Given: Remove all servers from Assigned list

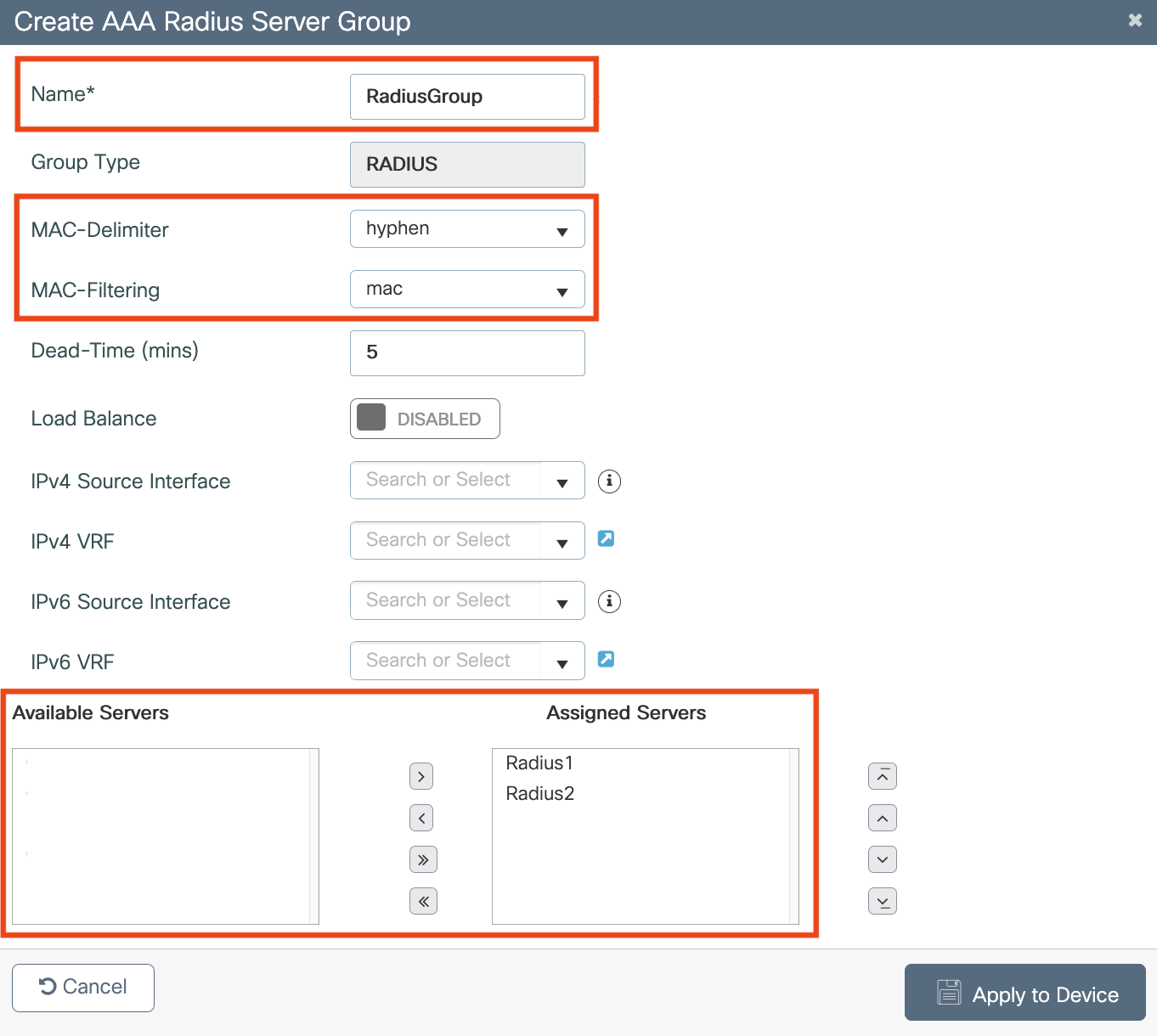Looking at the screenshot, I should pos(422,901).
